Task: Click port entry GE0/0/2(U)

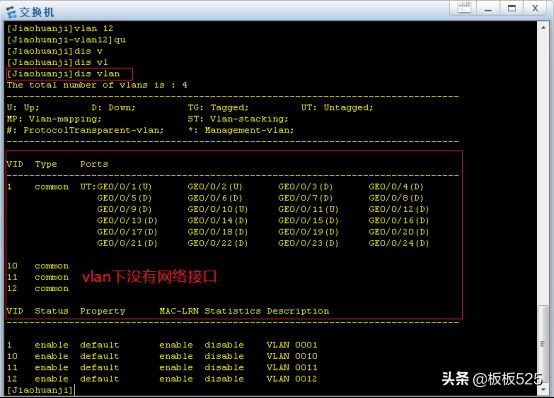Action: [215, 187]
